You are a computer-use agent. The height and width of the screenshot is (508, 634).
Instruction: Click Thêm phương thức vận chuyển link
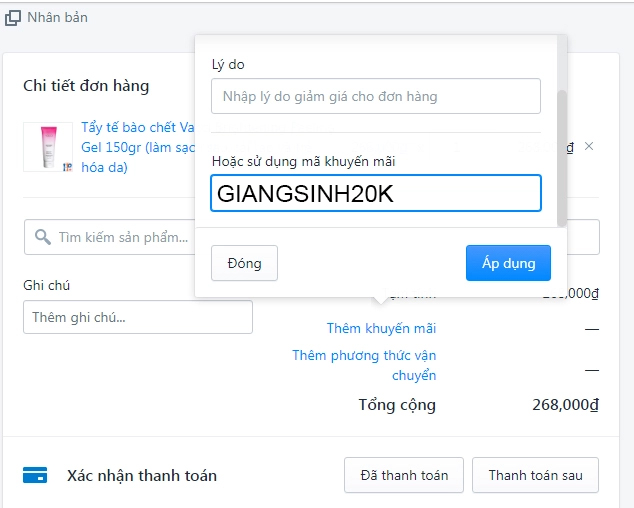364,365
